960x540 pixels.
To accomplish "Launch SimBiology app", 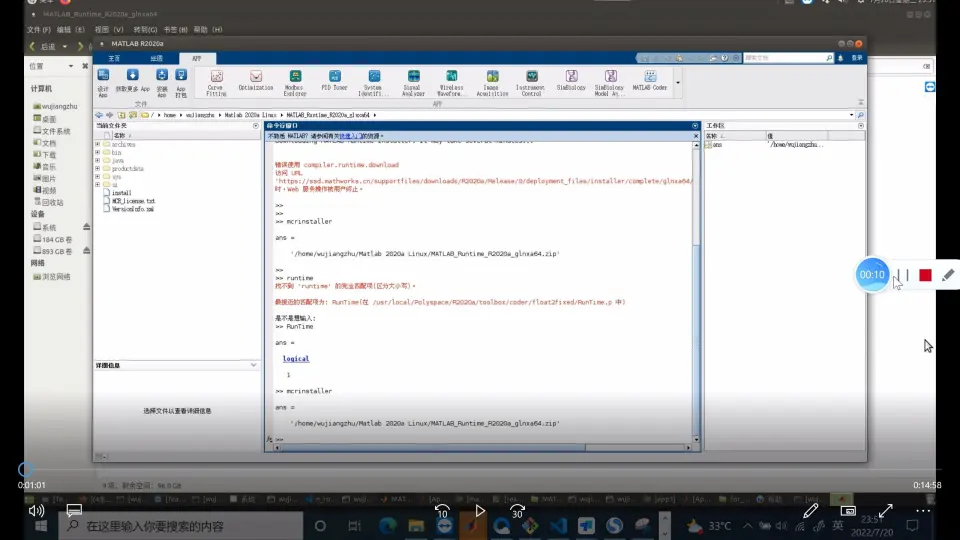I will click(x=571, y=81).
